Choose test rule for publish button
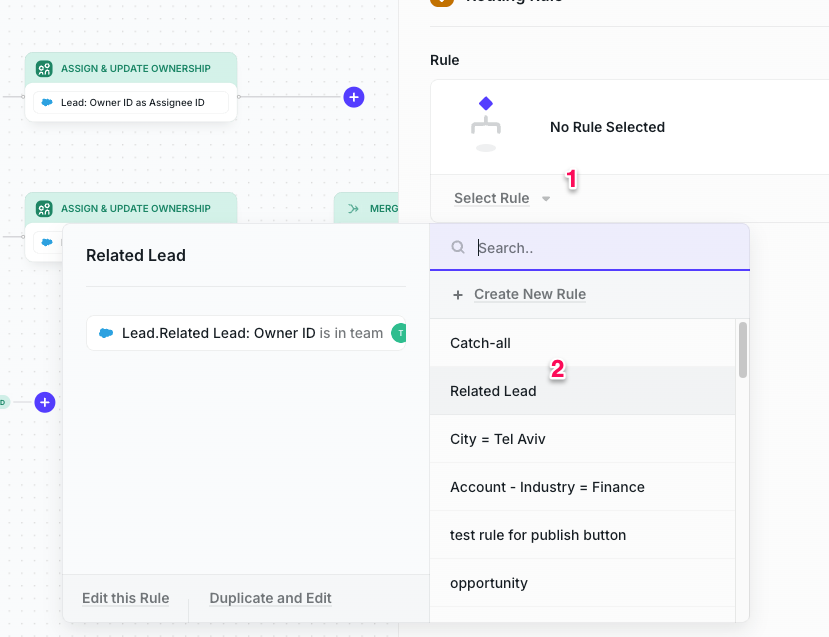 pyautogui.click(x=582, y=535)
